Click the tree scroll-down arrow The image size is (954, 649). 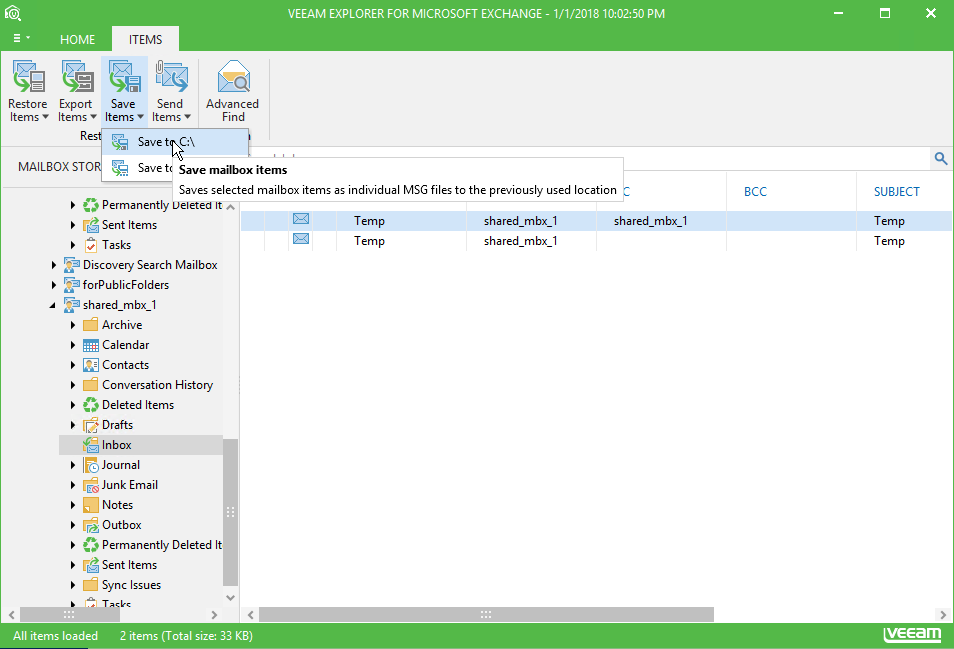(x=230, y=598)
